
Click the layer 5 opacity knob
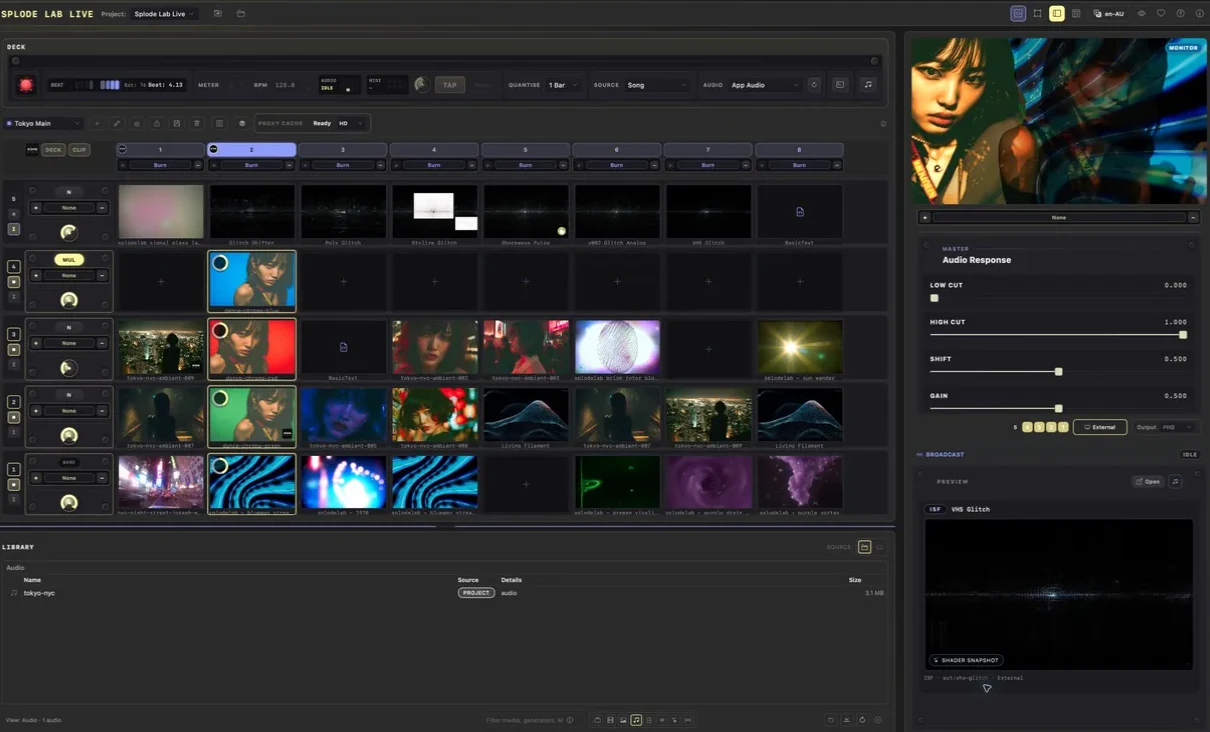(68, 232)
